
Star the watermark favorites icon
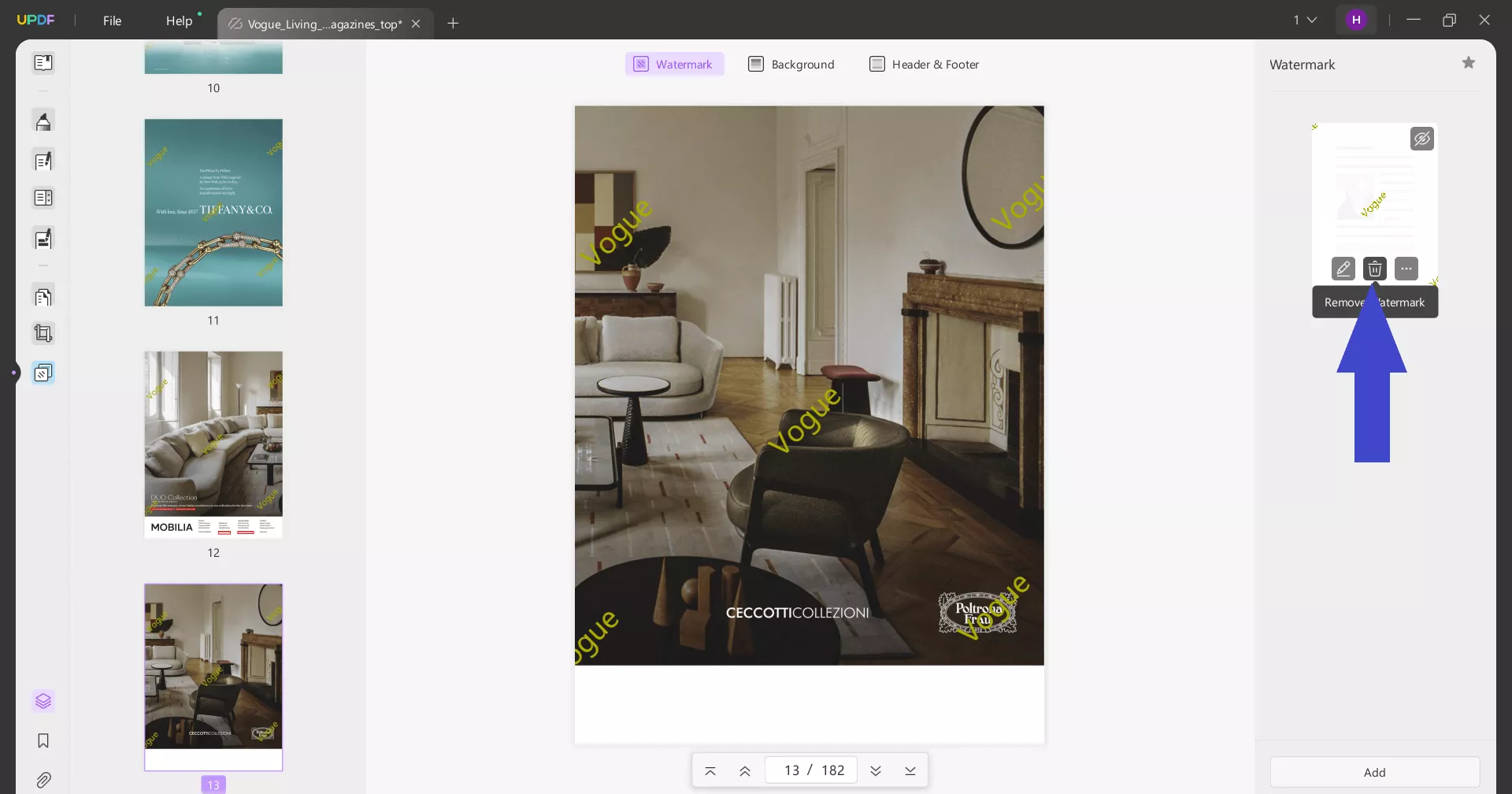[1469, 63]
